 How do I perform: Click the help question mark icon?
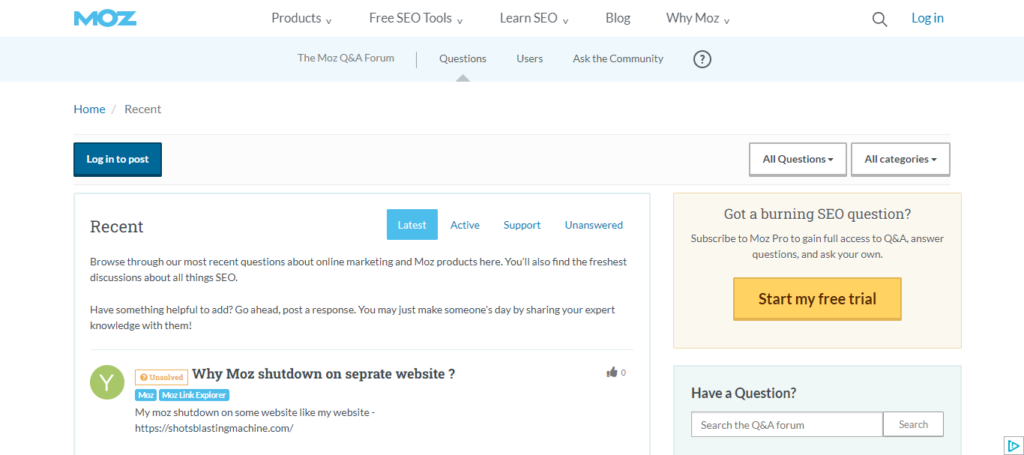pos(702,59)
